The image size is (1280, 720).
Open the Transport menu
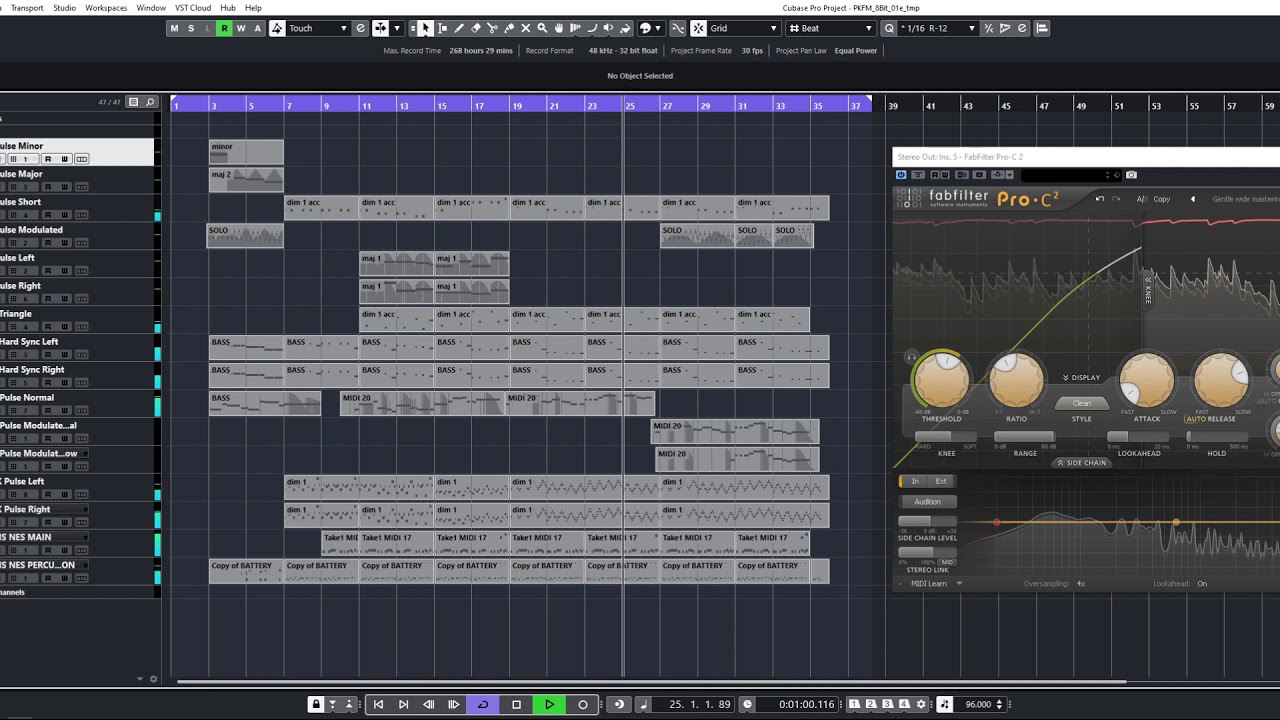click(27, 8)
